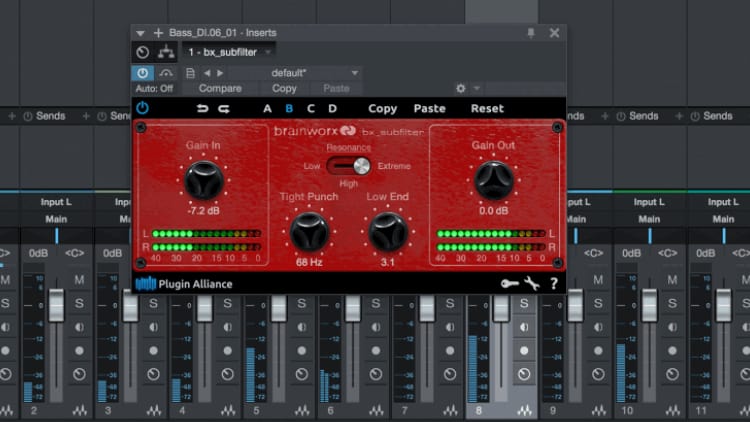Enable monitoring on channel 6
This screenshot has height=422, width=750.
376,327
